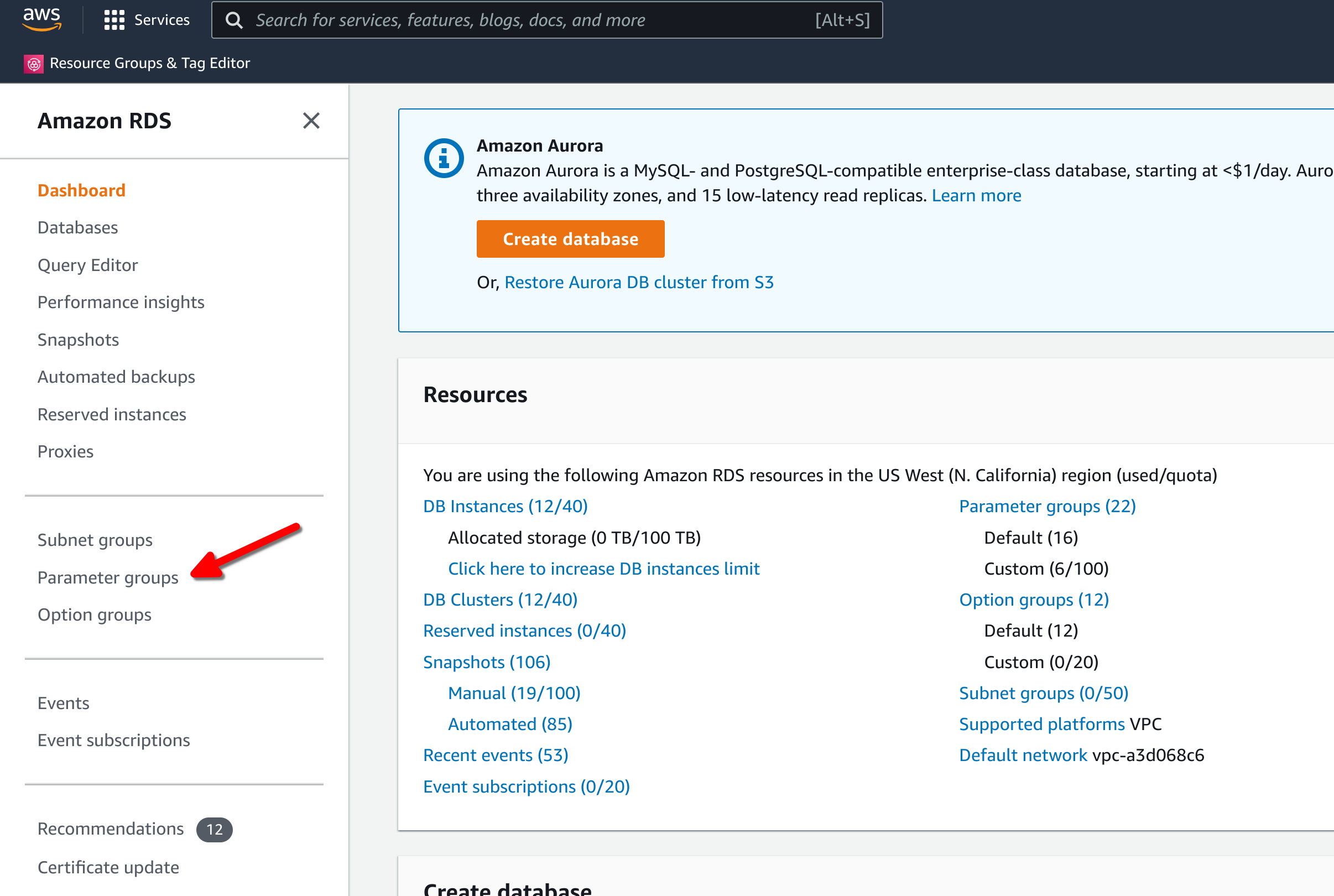Open Automated (85) snapshots link
1334x896 pixels.
[510, 724]
